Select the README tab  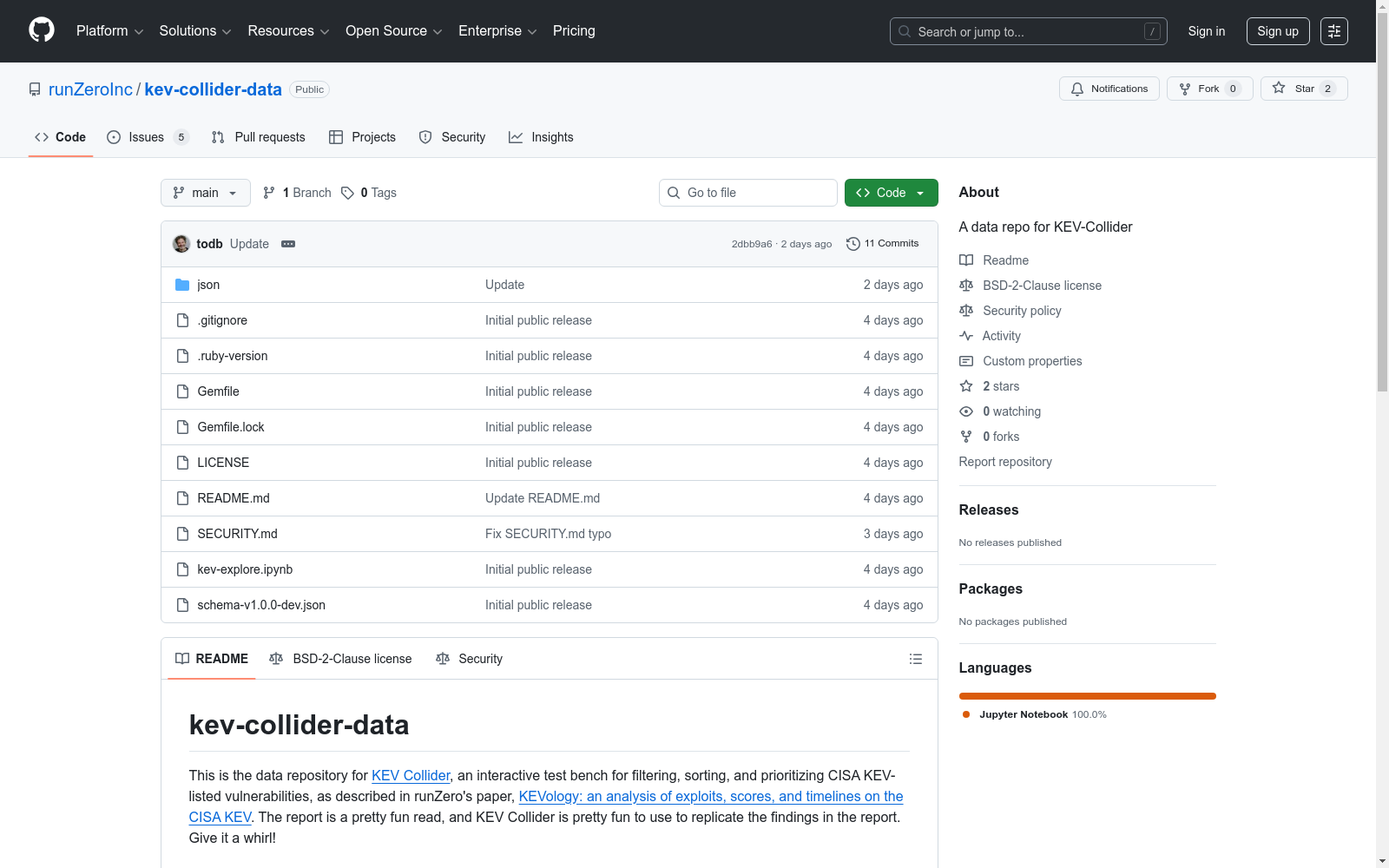tap(212, 659)
